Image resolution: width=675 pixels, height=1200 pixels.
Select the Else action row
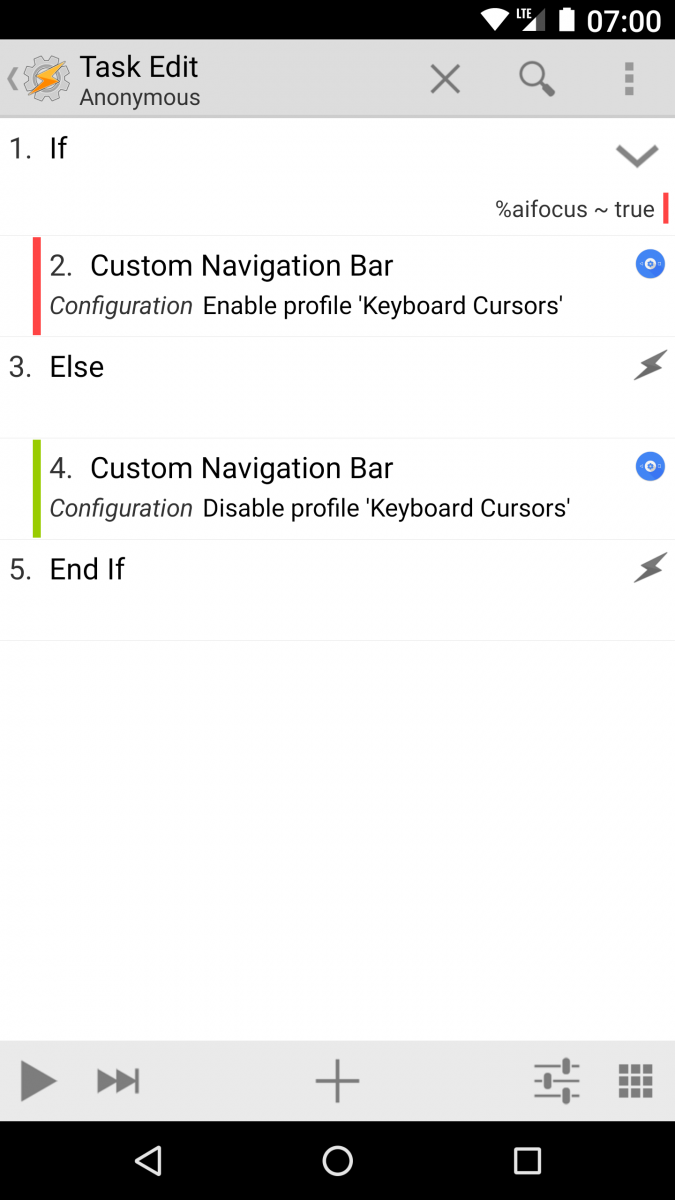(300, 366)
